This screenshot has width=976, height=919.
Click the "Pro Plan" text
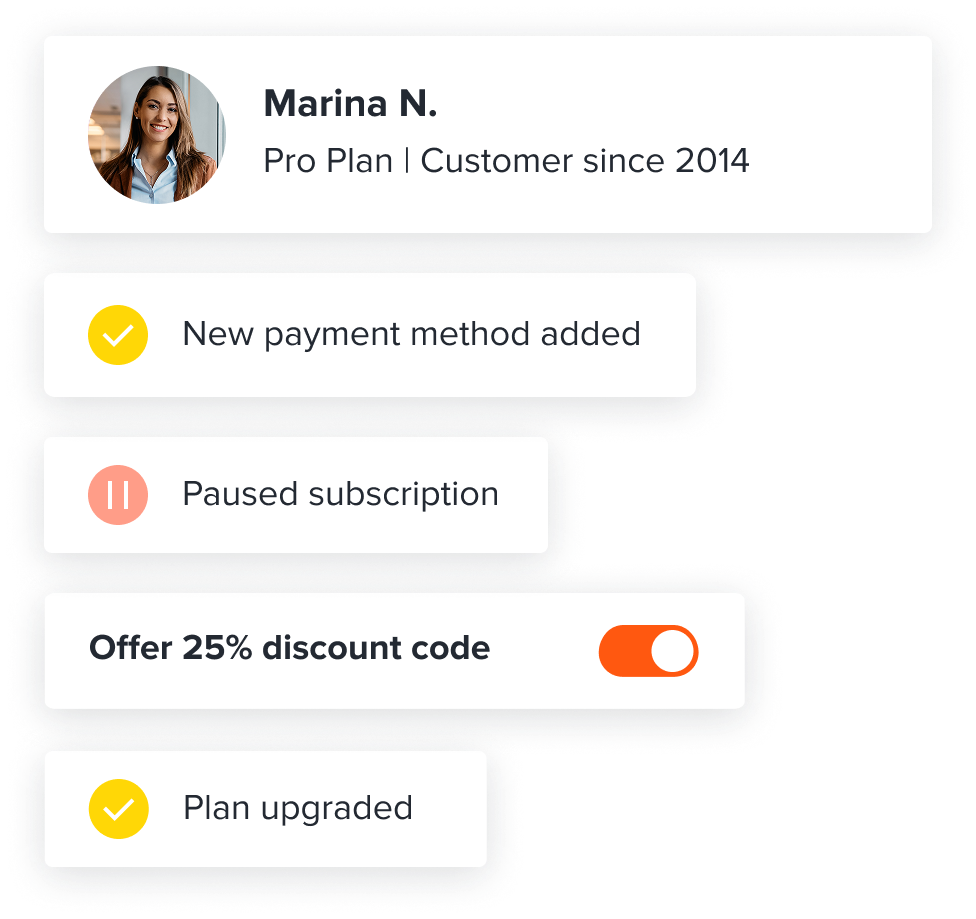point(327,161)
